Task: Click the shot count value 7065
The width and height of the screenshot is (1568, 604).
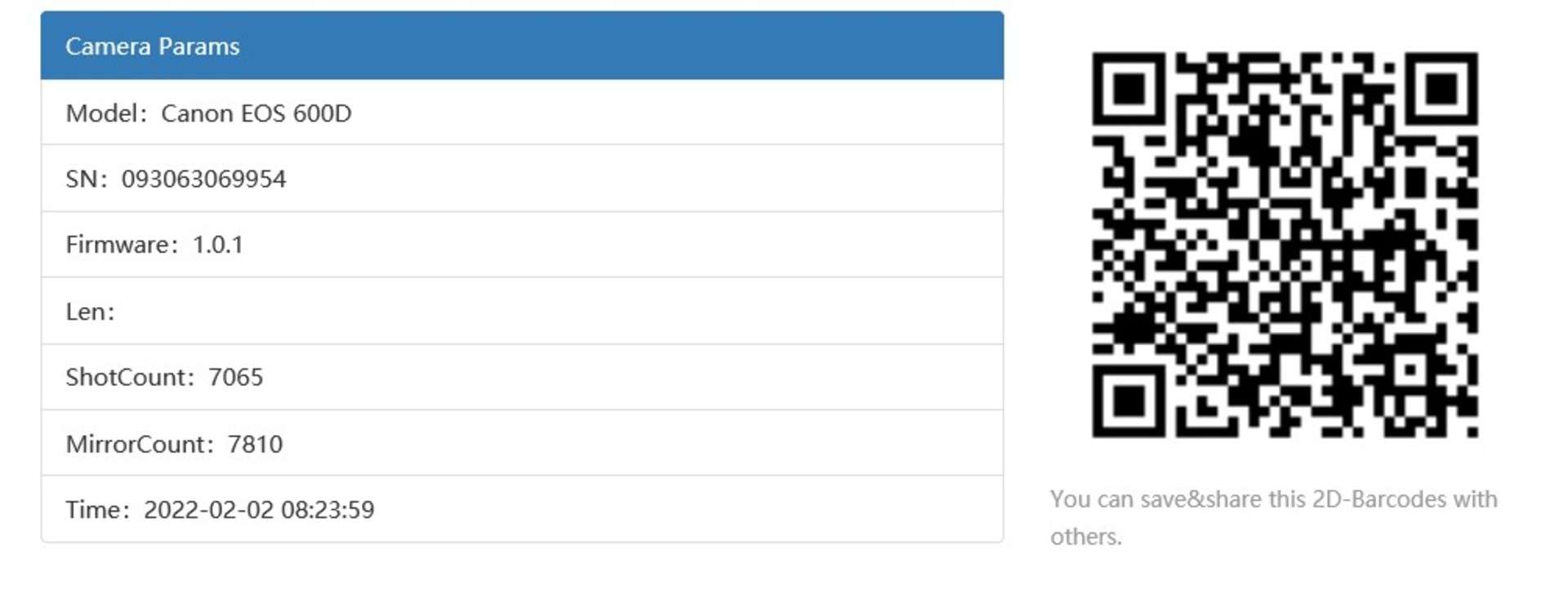Action: pos(235,377)
